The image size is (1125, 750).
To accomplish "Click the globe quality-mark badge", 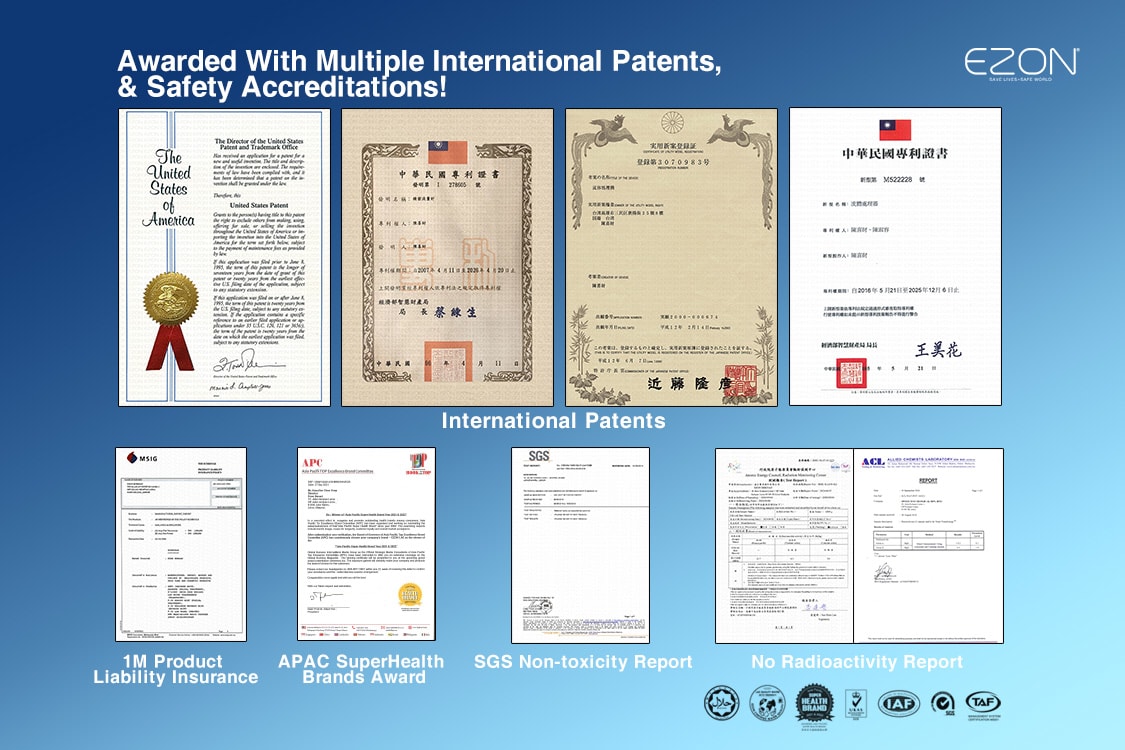I will point(766,703).
